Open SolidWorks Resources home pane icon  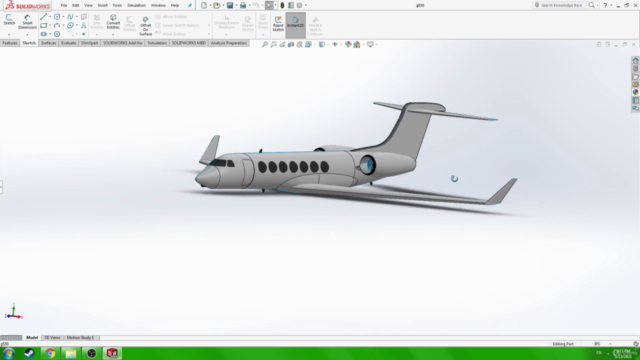[x=636, y=60]
